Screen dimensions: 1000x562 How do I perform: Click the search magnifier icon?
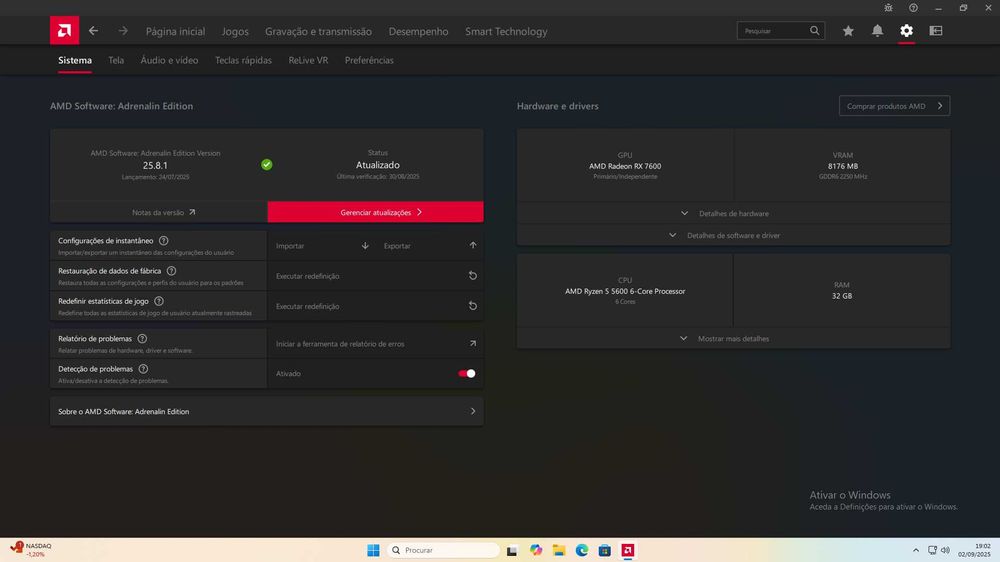814,31
